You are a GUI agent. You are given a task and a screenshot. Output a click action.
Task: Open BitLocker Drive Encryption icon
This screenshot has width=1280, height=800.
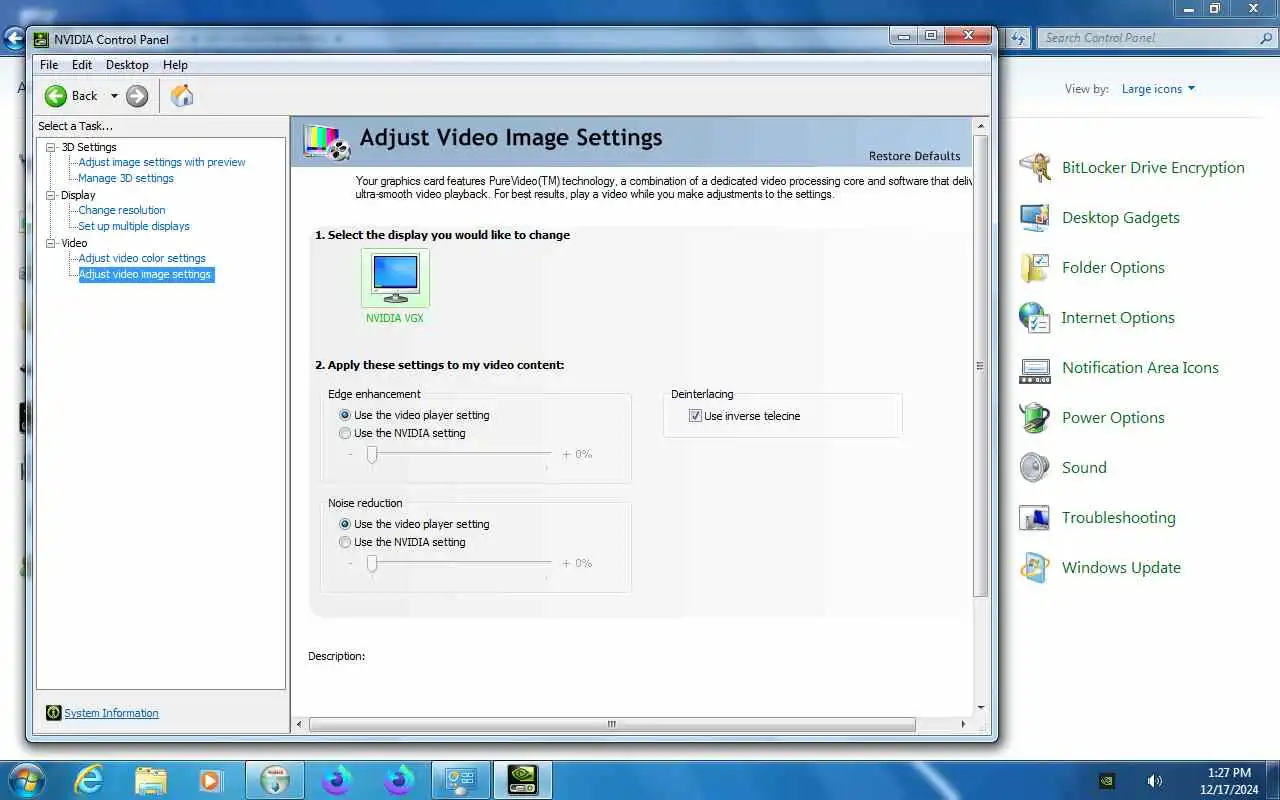click(1035, 167)
